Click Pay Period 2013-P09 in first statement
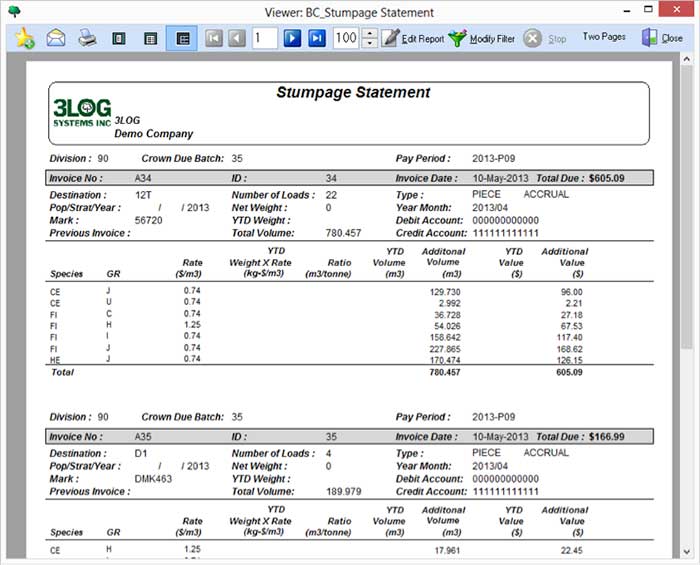700x565 pixels. tap(493, 158)
